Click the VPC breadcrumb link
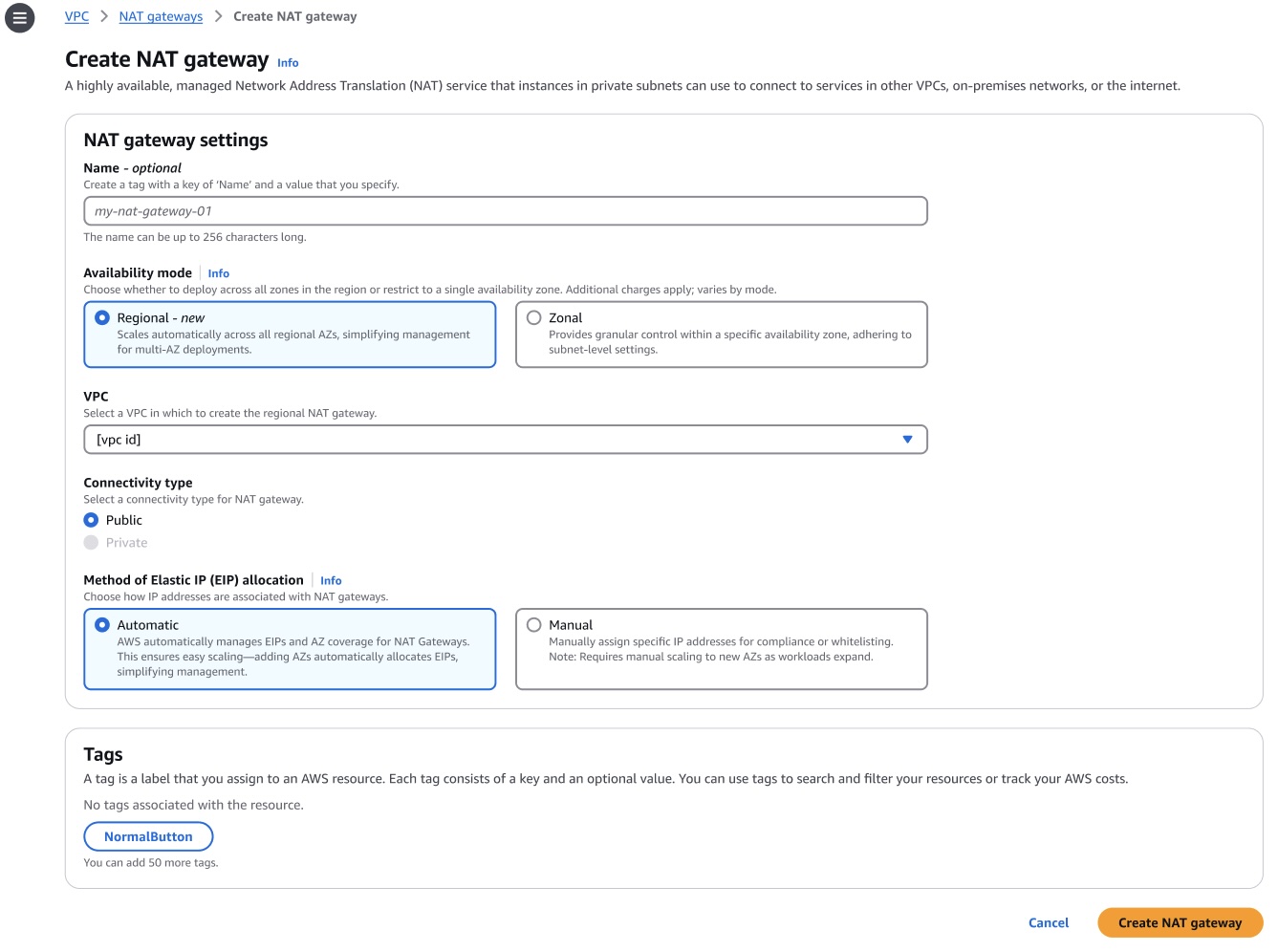The image size is (1278, 952). 76,16
